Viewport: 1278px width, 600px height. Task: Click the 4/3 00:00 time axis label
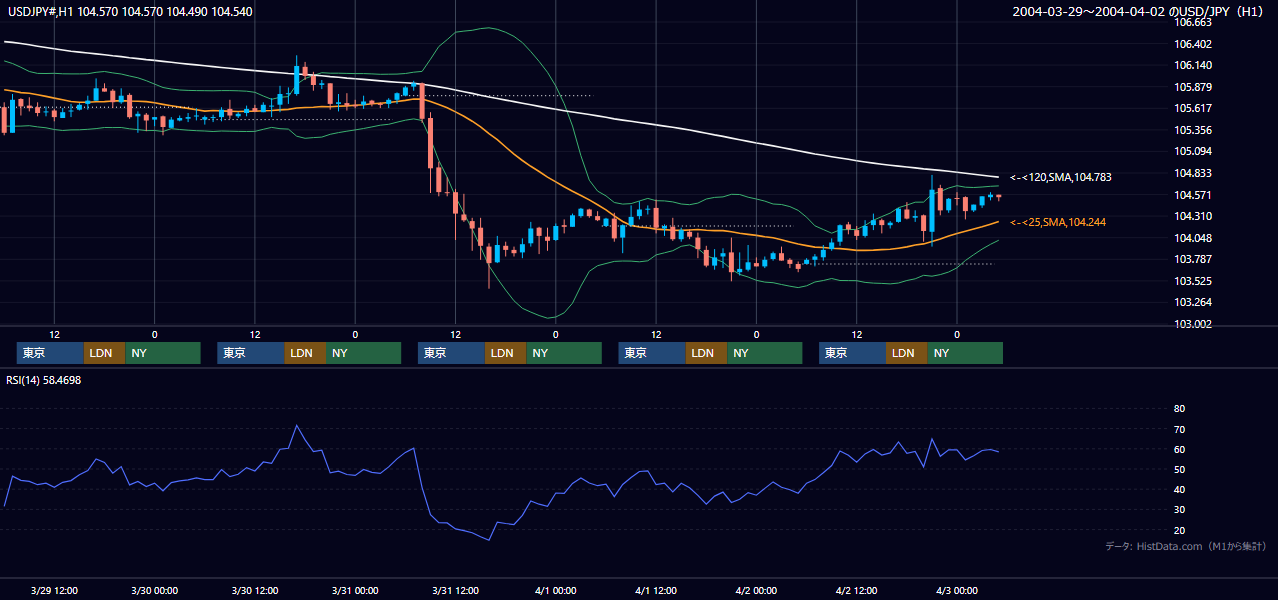point(956,590)
